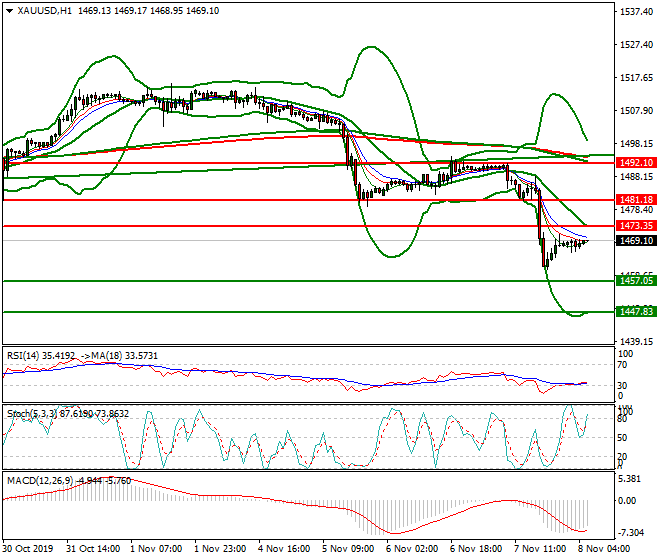Select the 30 Oct 2019 time axis label
This screenshot has height=560, width=660.
pos(28,549)
